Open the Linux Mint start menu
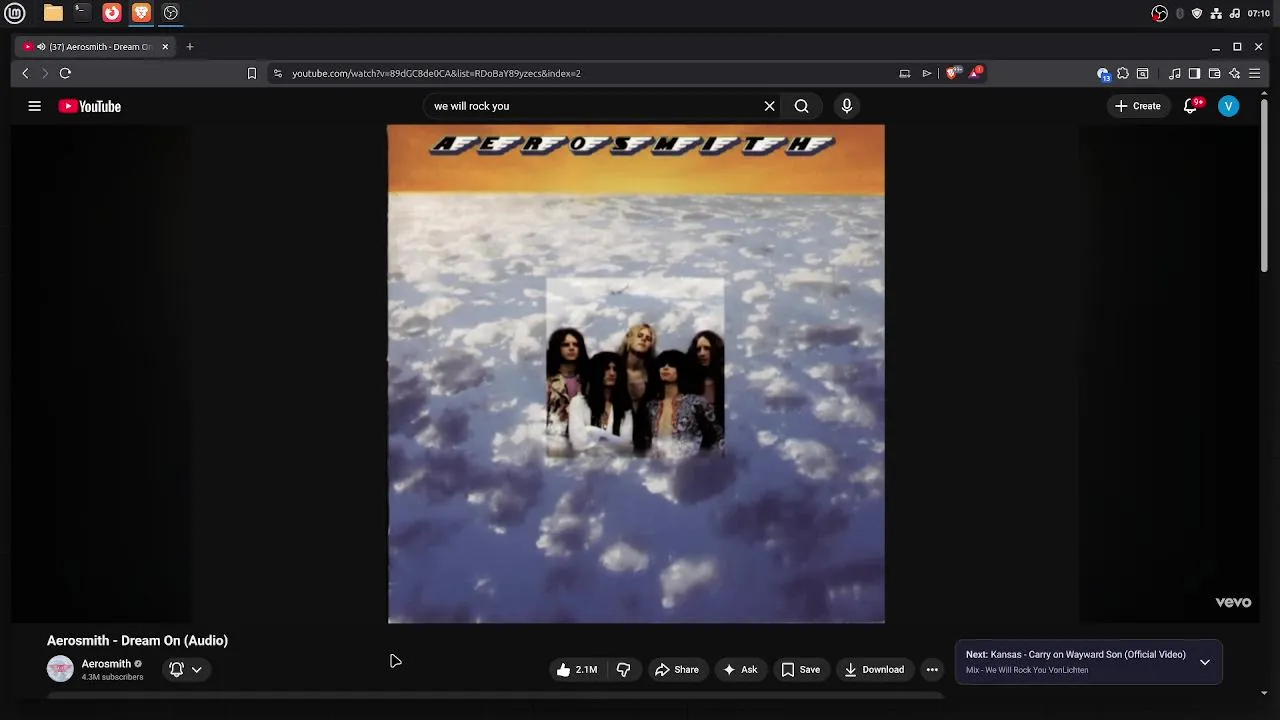The width and height of the screenshot is (1280, 720). 14,13
